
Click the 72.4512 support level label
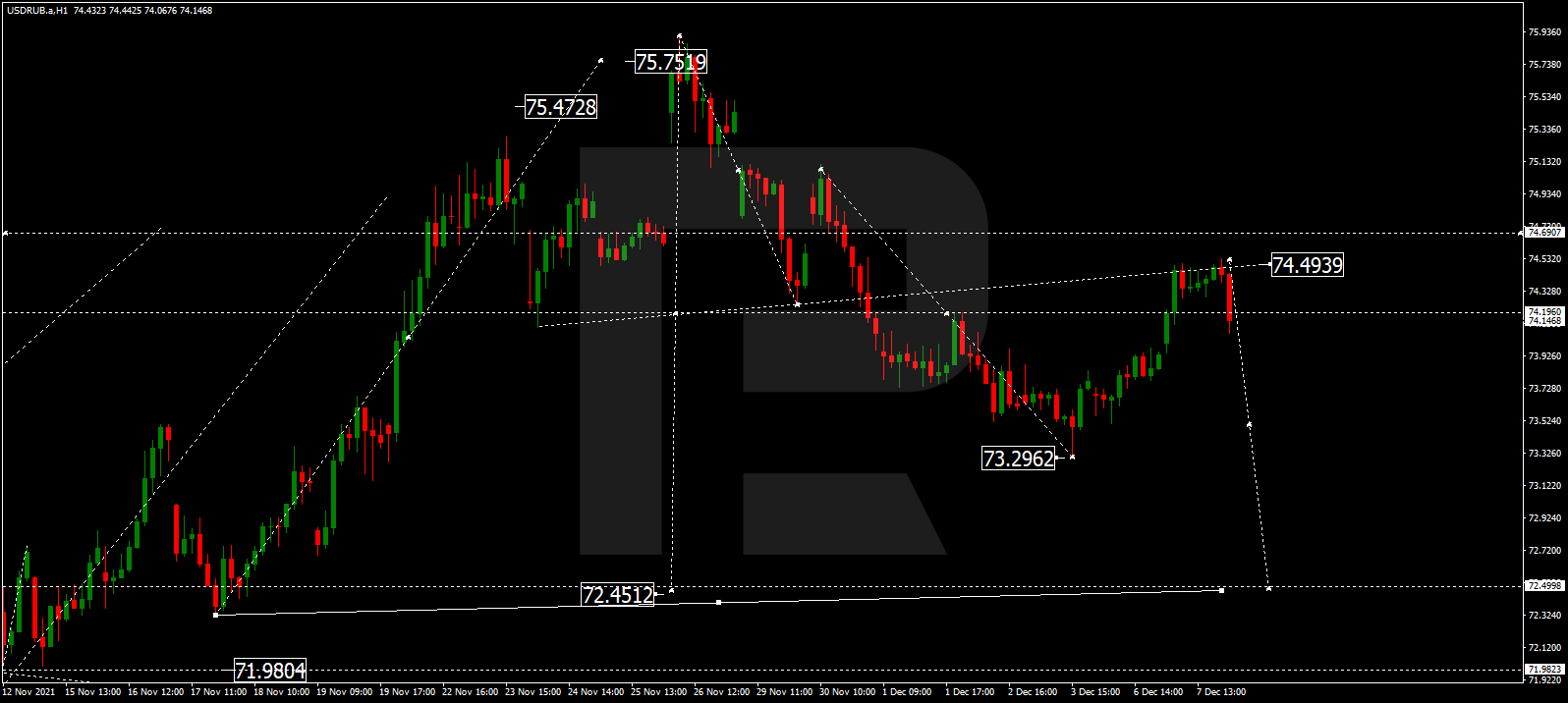(x=617, y=595)
